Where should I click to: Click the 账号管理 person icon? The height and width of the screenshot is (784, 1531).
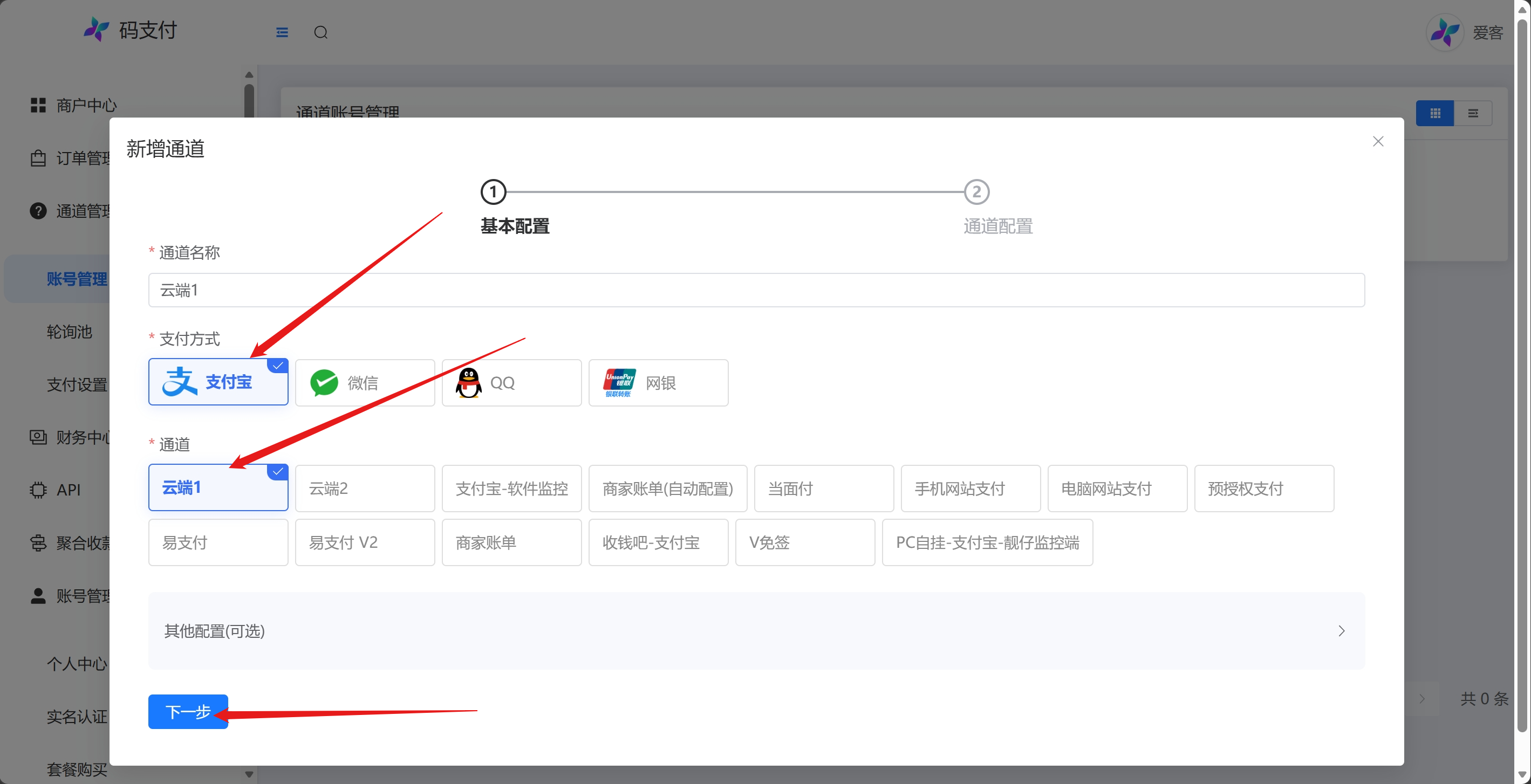pyautogui.click(x=38, y=596)
